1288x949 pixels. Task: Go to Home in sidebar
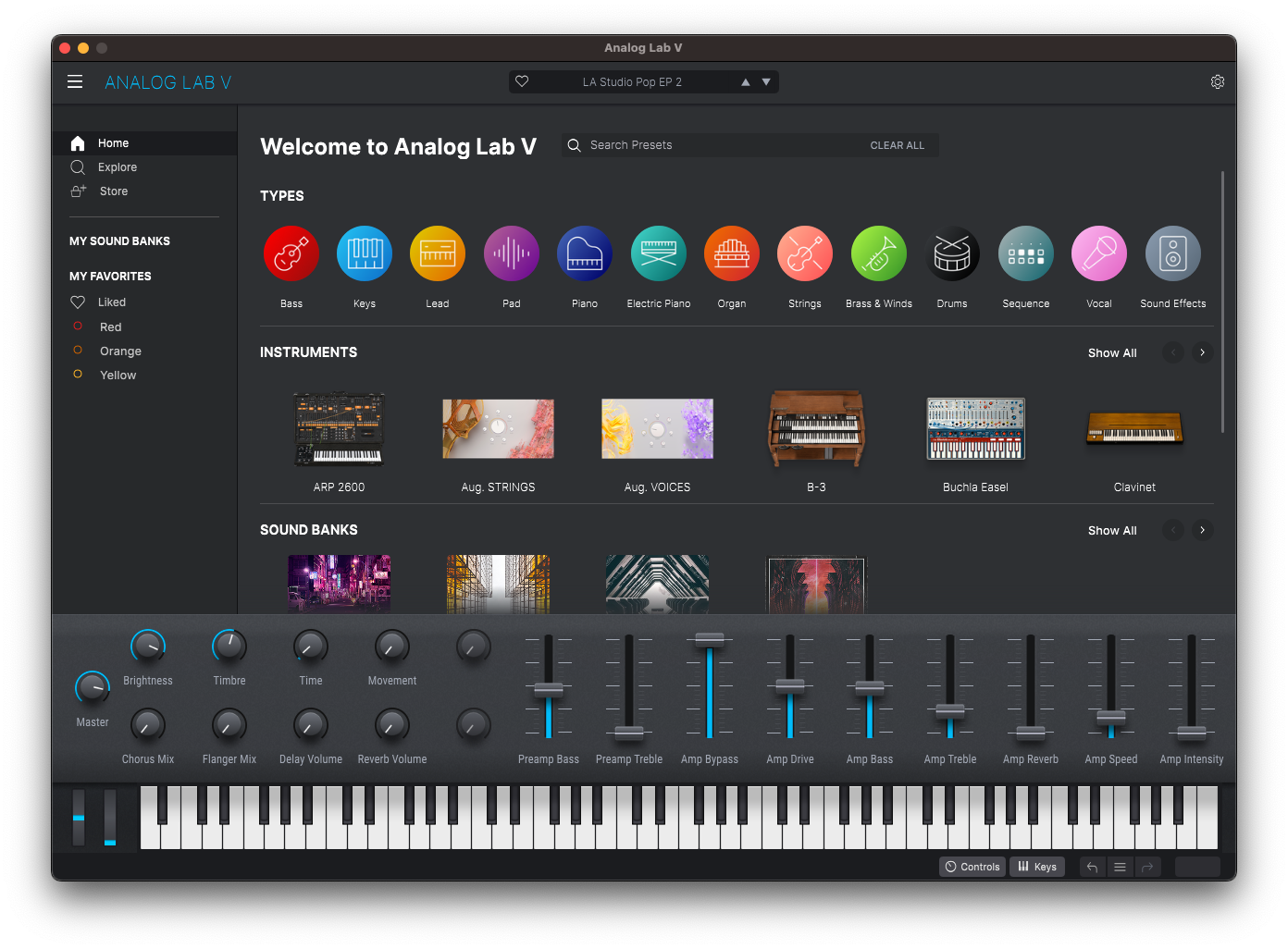click(x=144, y=143)
